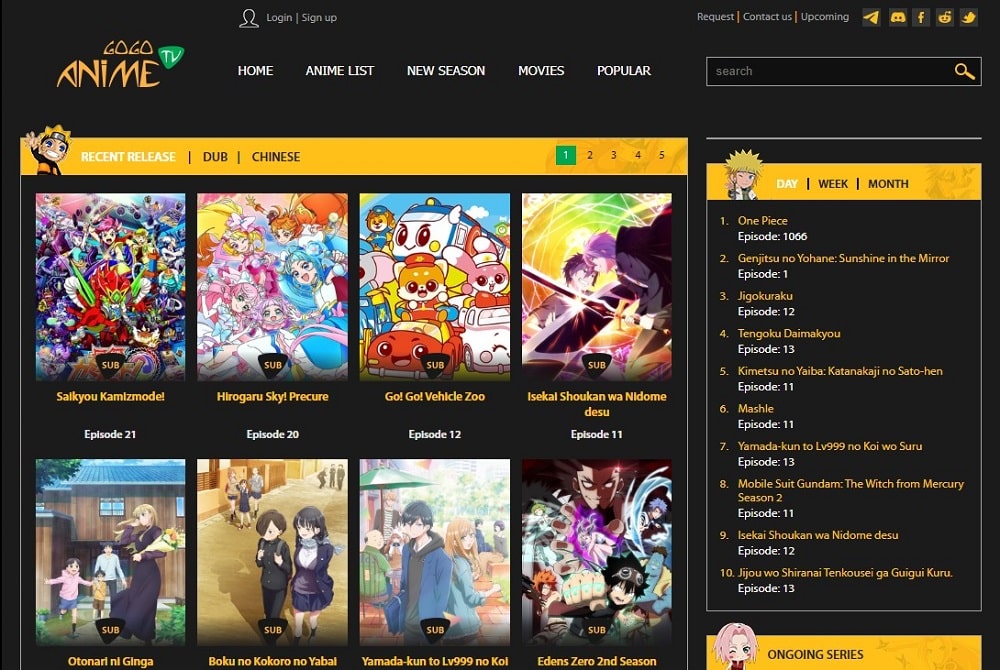
Task: Click Episode 12 under Go! Go! Vehicle Zoo
Action: pyautogui.click(x=434, y=434)
